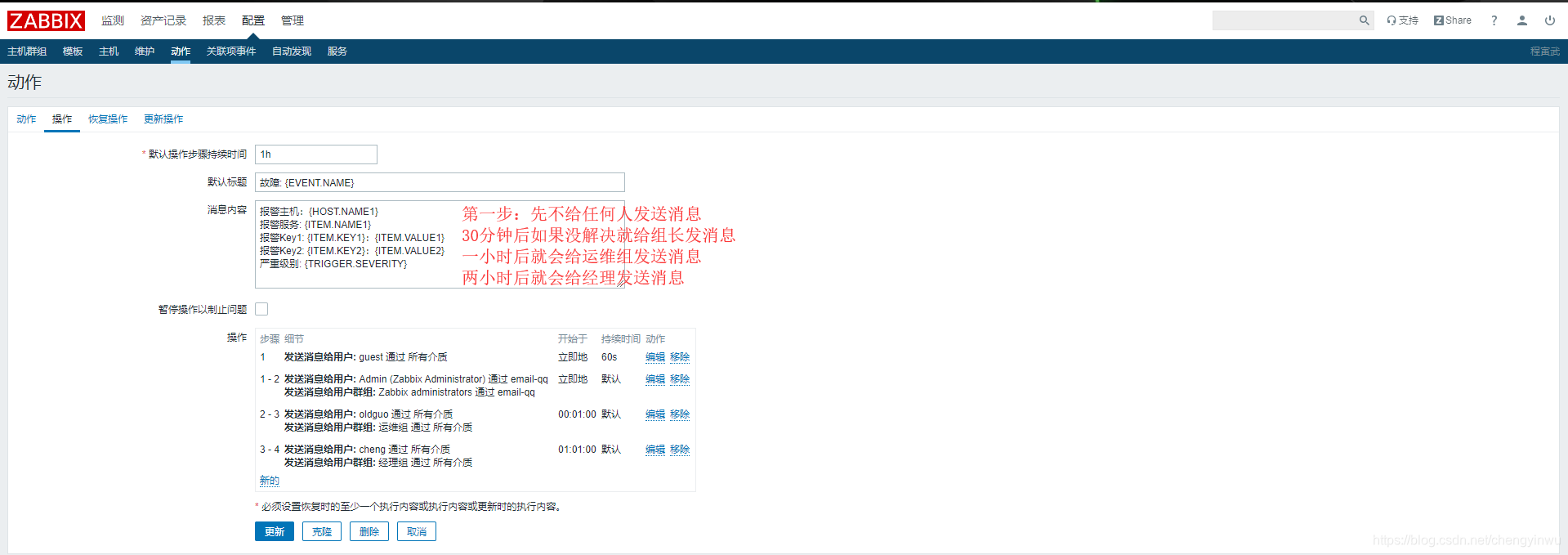Click the 默认操作步骤持续时间 field

tap(316, 154)
